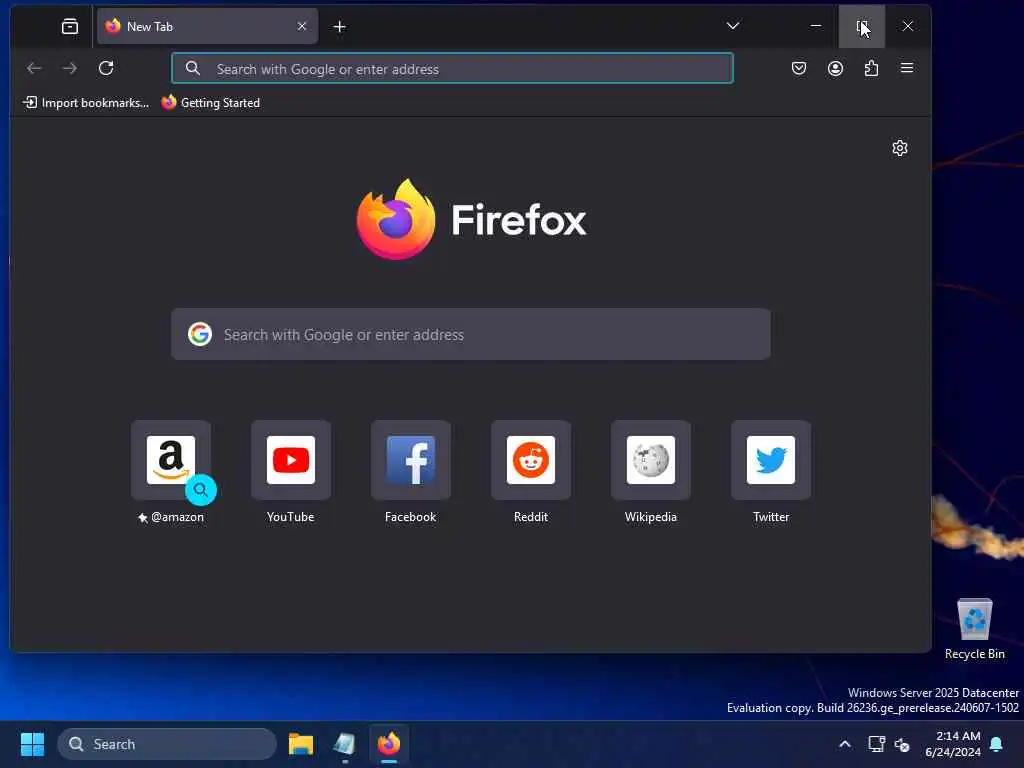This screenshot has height=768, width=1024.
Task: Click the Google G icon in search box
Action: 200,334
